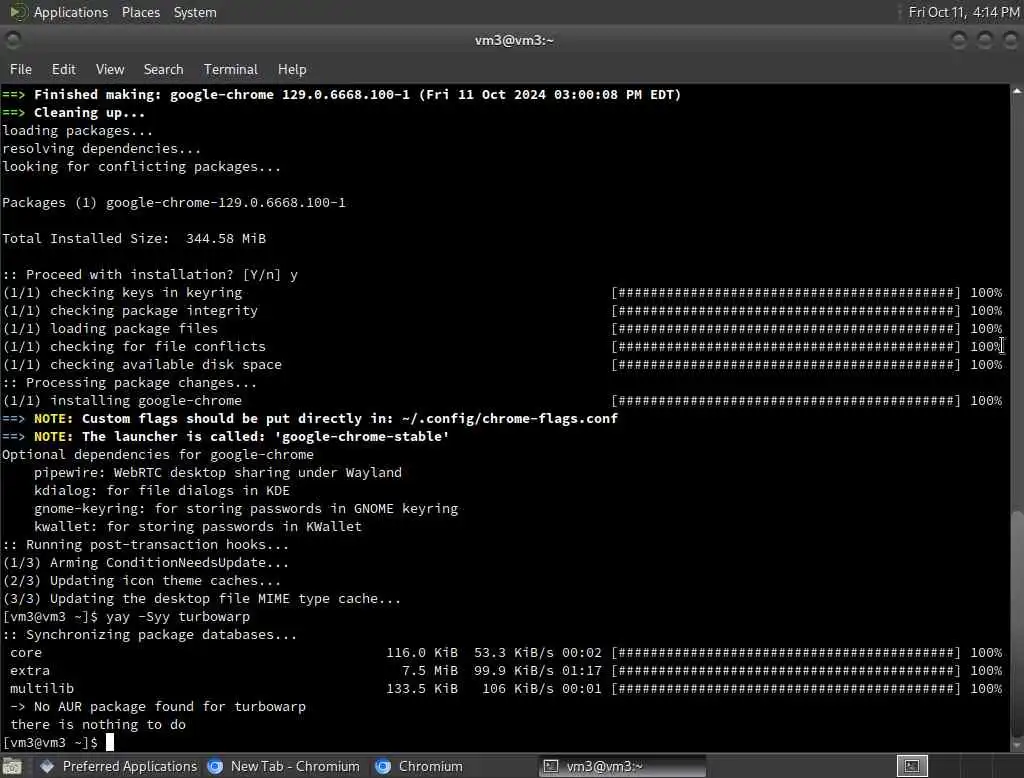Click the 'extra' database row name
1024x778 pixels.
click(x=30, y=670)
